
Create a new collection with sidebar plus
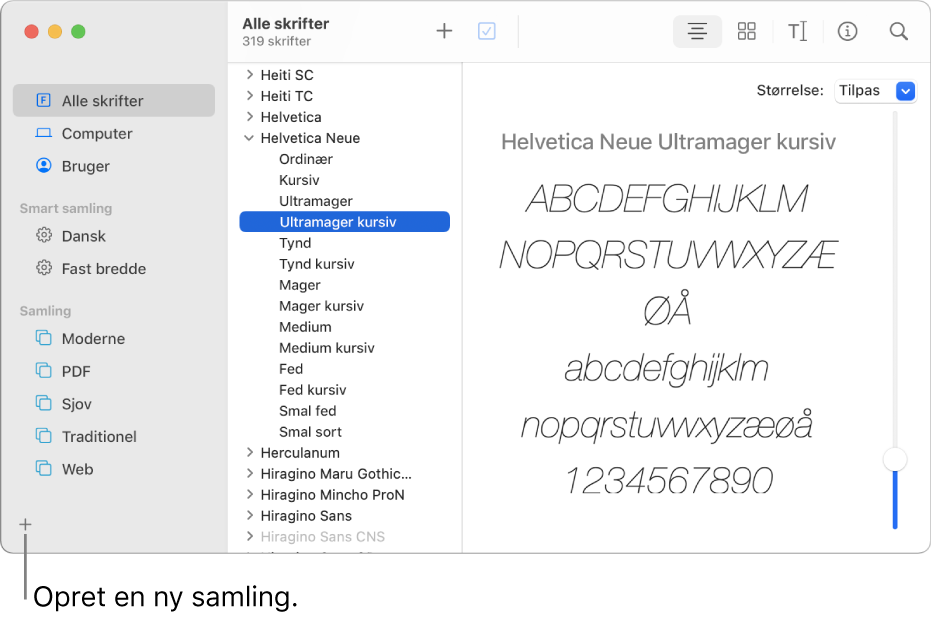(x=25, y=524)
